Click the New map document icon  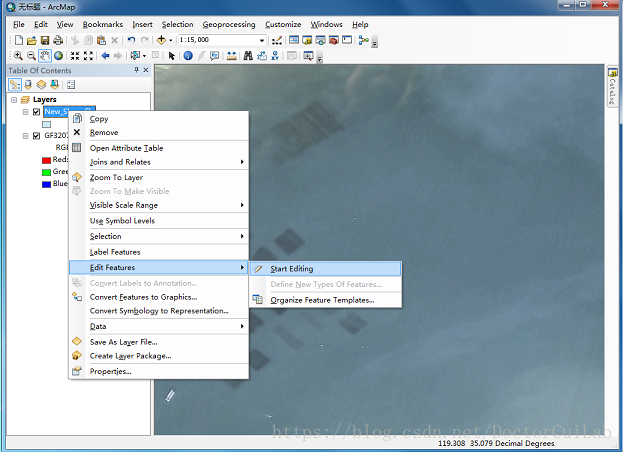pos(19,40)
